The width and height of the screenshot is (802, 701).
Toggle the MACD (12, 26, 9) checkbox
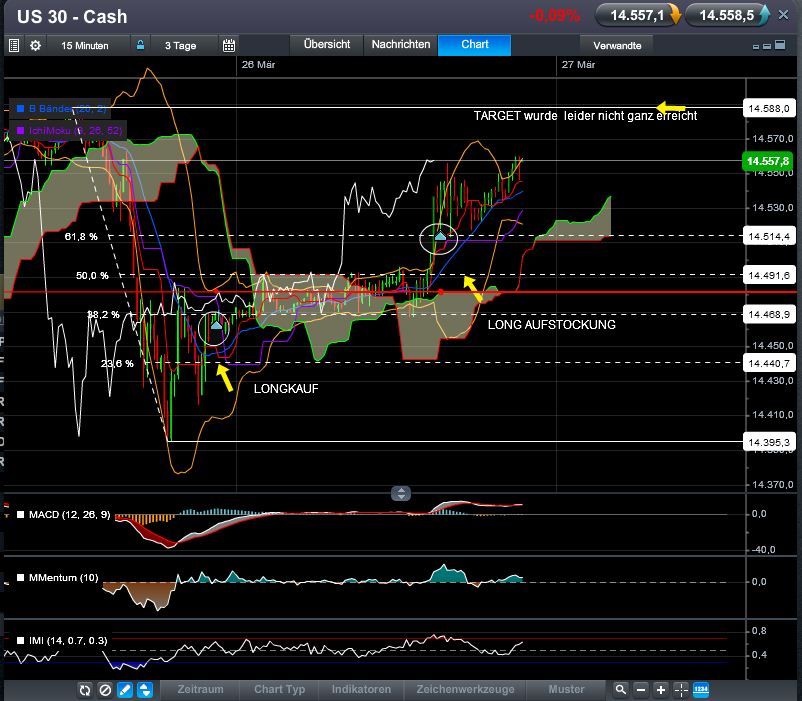tap(20, 514)
